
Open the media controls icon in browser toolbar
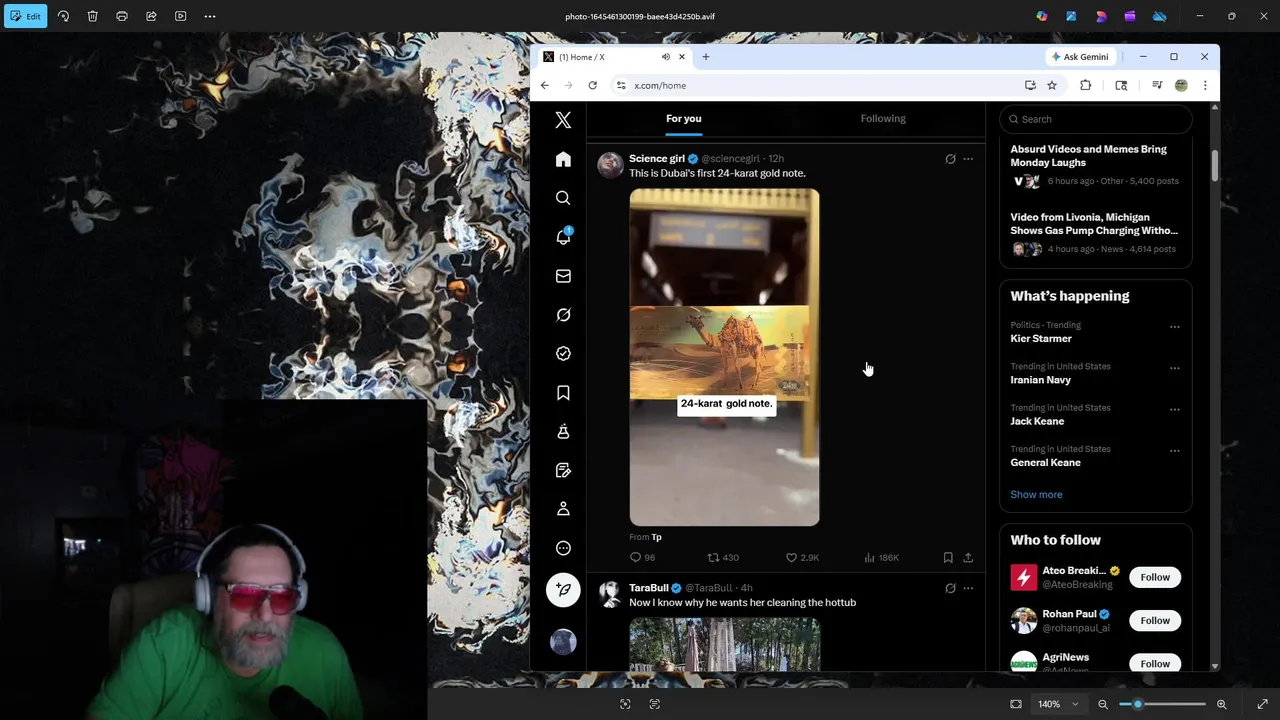click(1157, 85)
